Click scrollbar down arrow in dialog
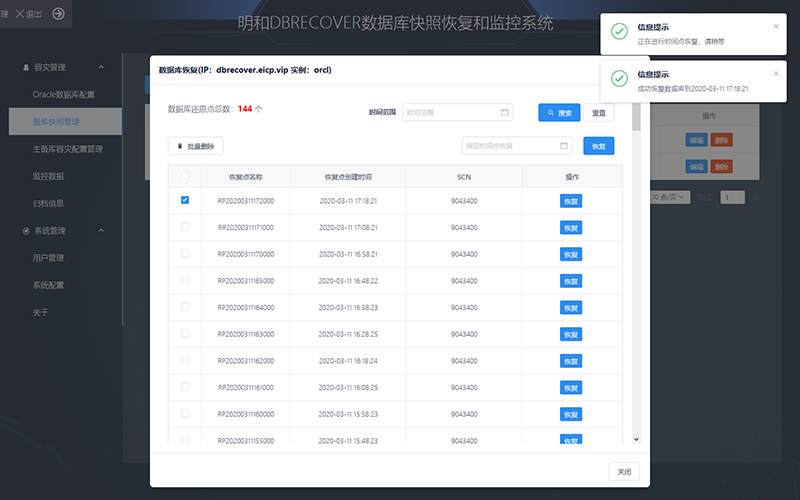 636,439
